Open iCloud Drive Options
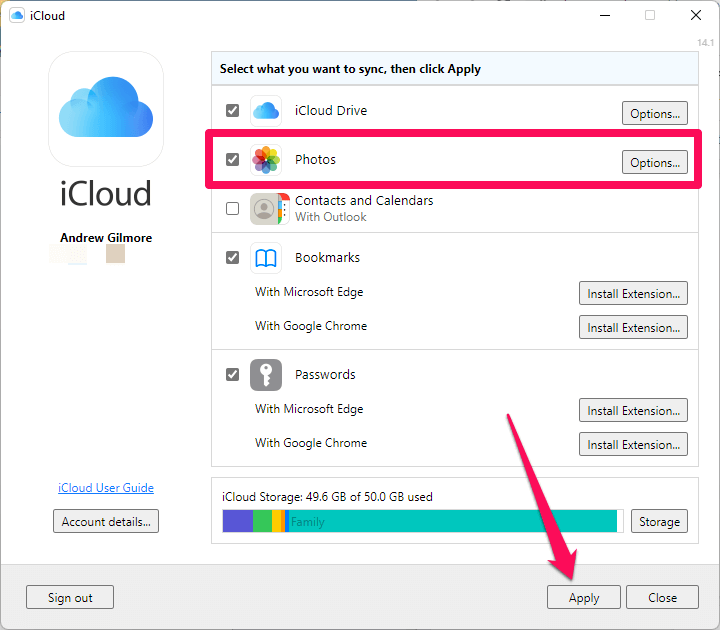The height and width of the screenshot is (630, 720). point(655,113)
